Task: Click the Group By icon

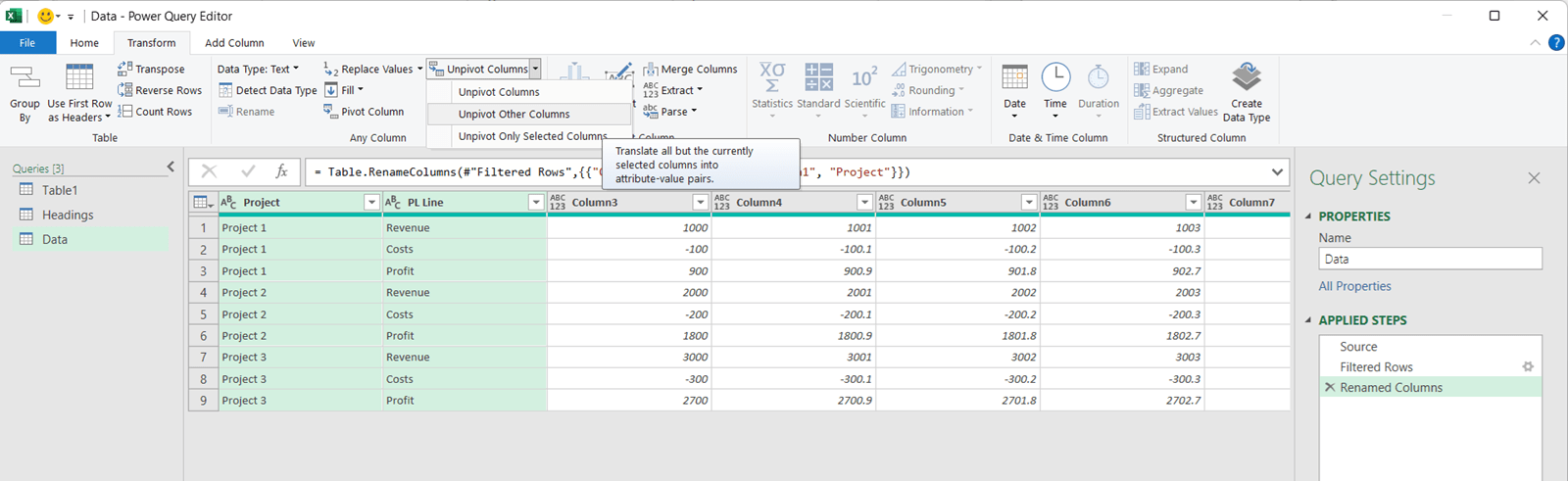Action: pyautogui.click(x=24, y=78)
